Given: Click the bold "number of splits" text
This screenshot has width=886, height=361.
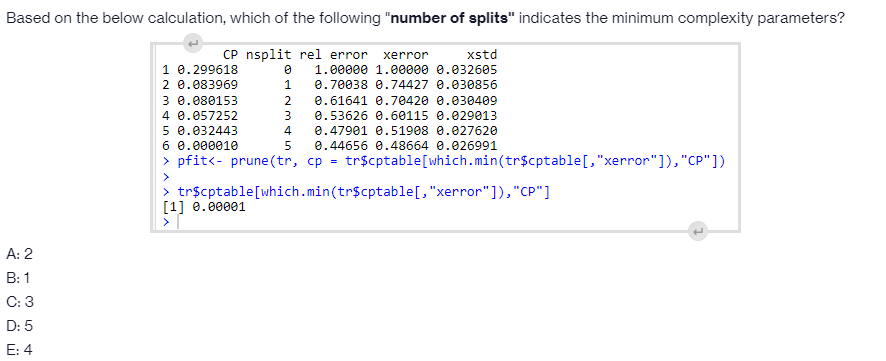Looking at the screenshot, I should (x=450, y=18).
